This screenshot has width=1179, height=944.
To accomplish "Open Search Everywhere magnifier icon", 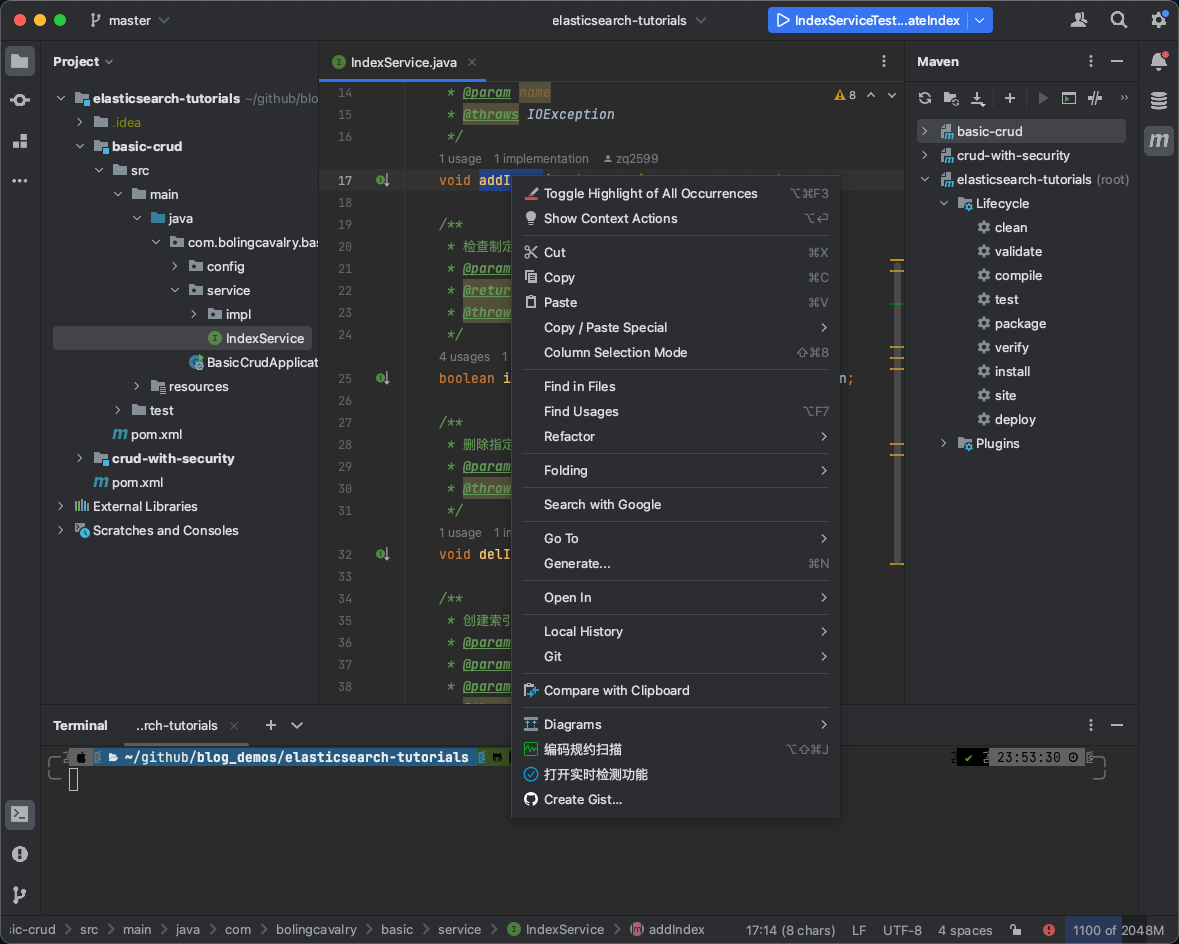I will [x=1118, y=20].
